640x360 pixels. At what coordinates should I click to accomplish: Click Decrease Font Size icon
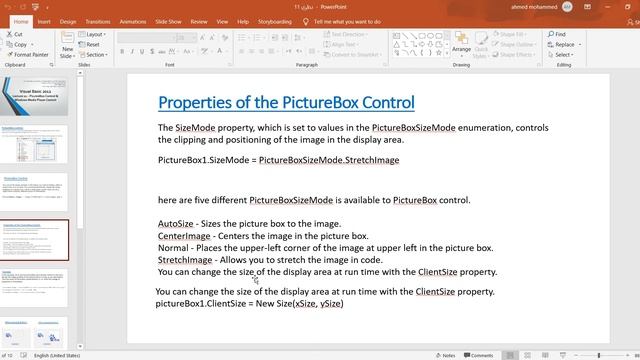pos(212,38)
